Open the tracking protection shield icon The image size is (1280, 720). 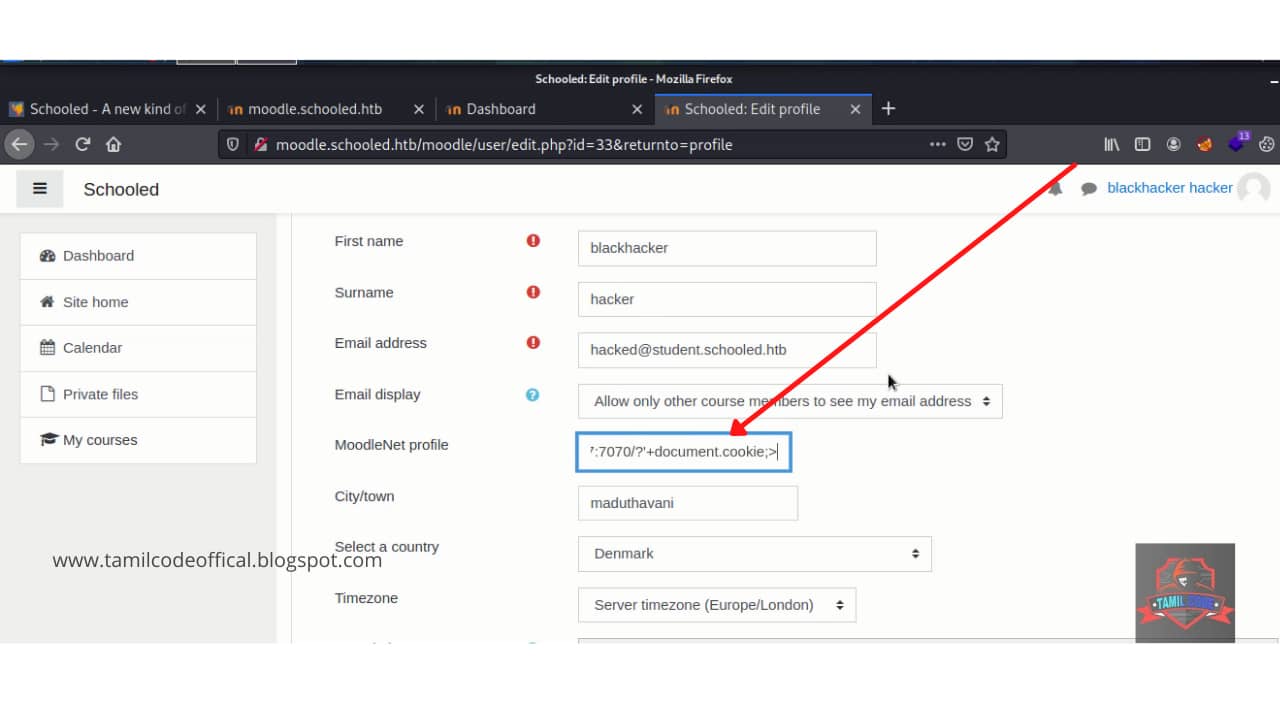coord(233,144)
